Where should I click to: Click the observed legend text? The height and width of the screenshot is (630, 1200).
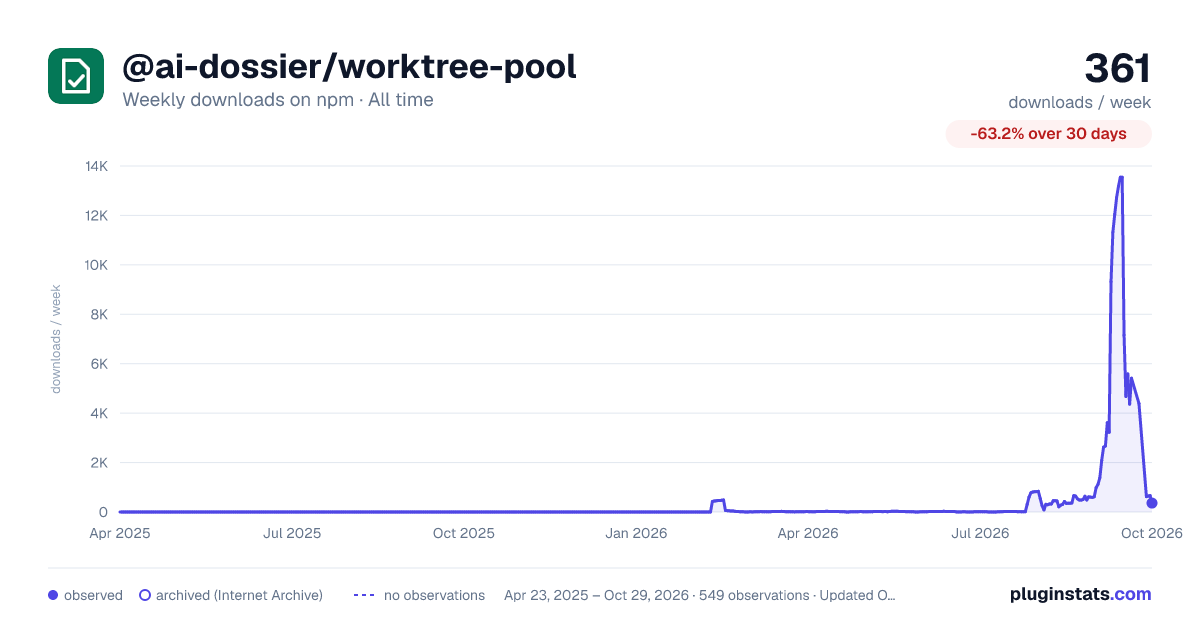pyautogui.click(x=93, y=595)
